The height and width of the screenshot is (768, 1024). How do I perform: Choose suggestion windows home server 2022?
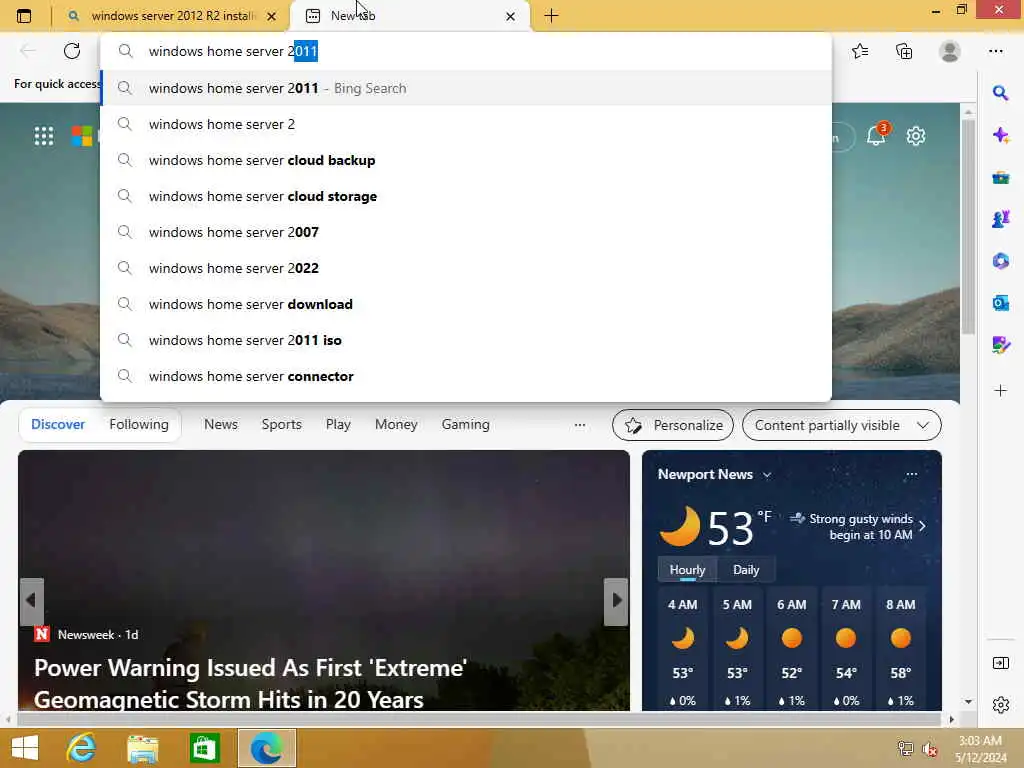pyautogui.click(x=466, y=268)
